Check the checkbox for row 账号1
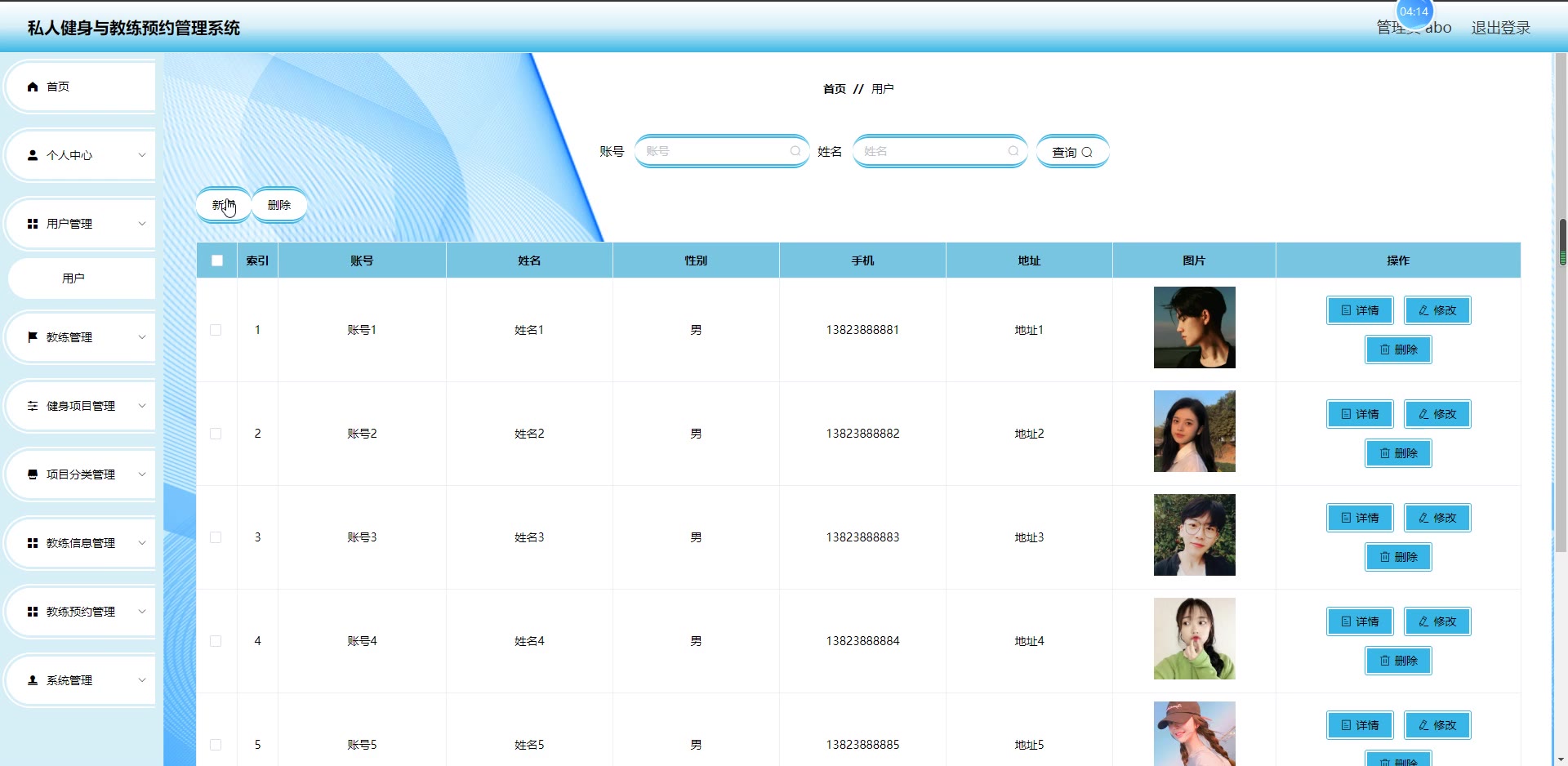This screenshot has width=1568, height=766. click(216, 330)
